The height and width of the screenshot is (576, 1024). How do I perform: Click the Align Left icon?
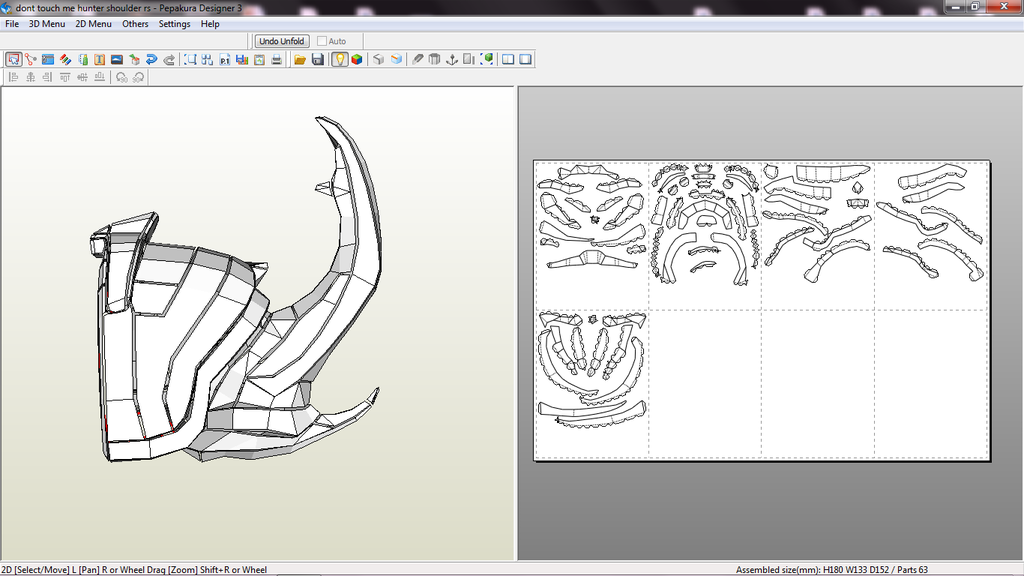[13, 77]
